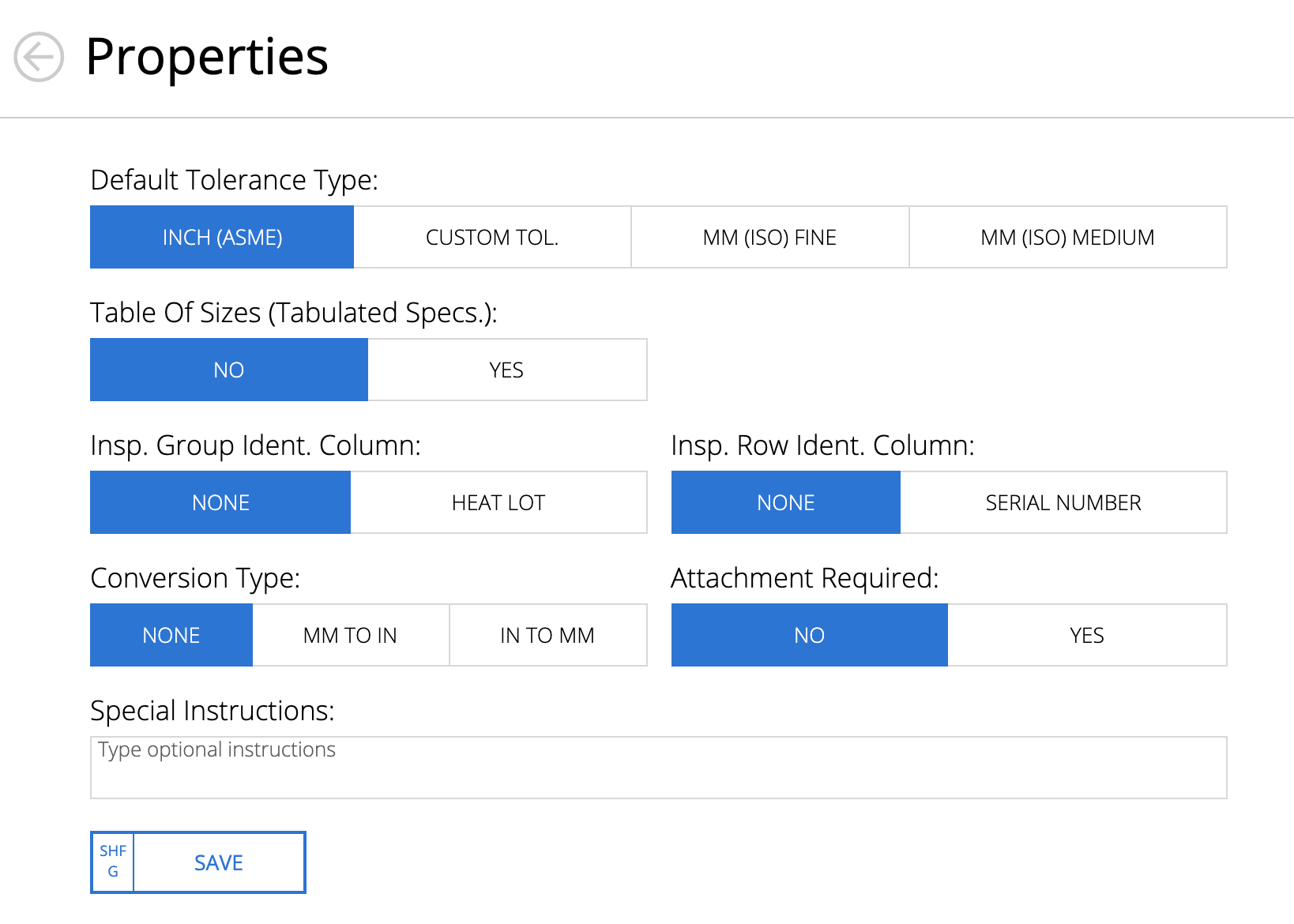Set Insp. Group Ident. Column to NONE
Viewport: 1294px width, 924px height.
[x=220, y=502]
